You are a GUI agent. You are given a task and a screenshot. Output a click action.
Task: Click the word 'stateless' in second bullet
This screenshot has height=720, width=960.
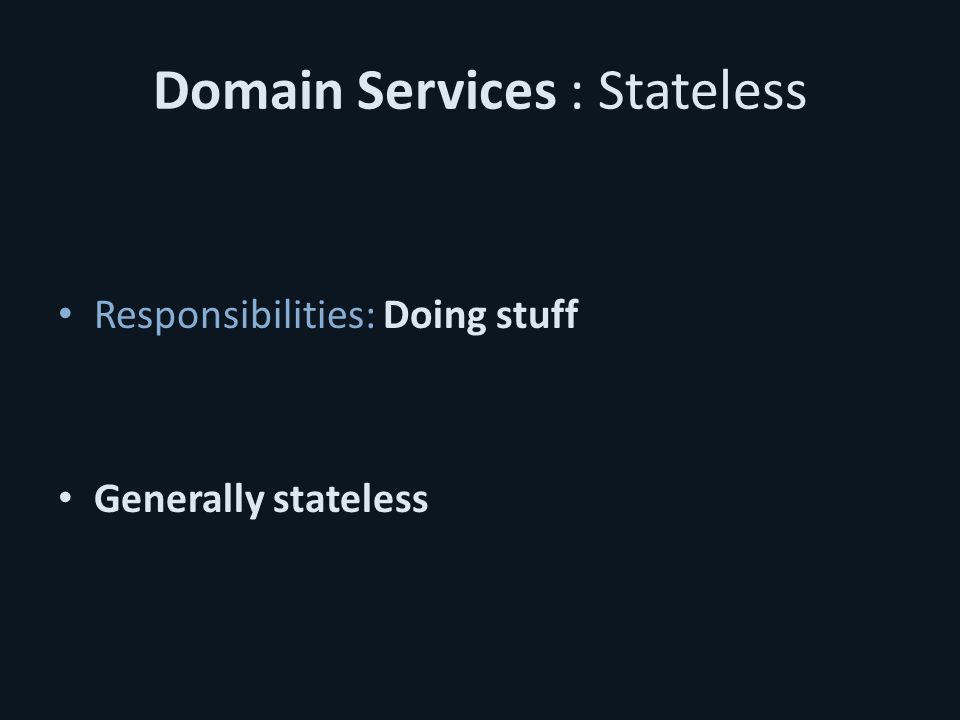click(350, 498)
